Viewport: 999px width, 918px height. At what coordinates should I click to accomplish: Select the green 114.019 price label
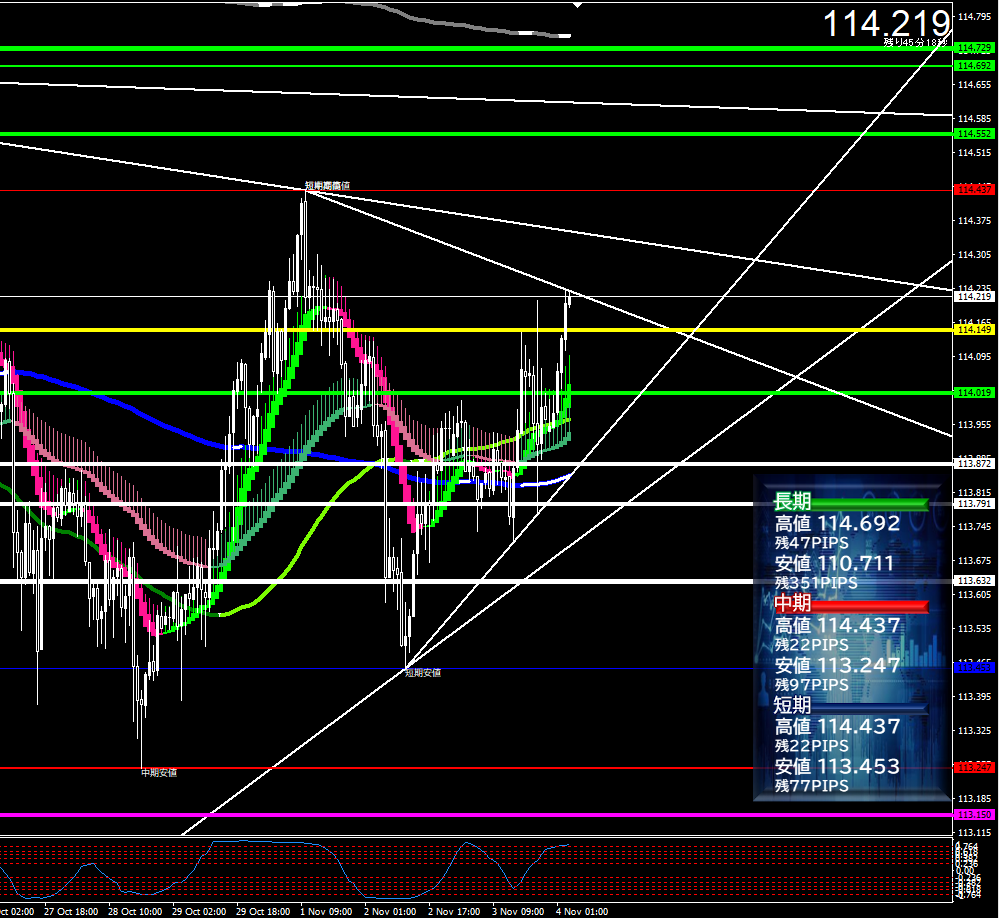coord(974,393)
